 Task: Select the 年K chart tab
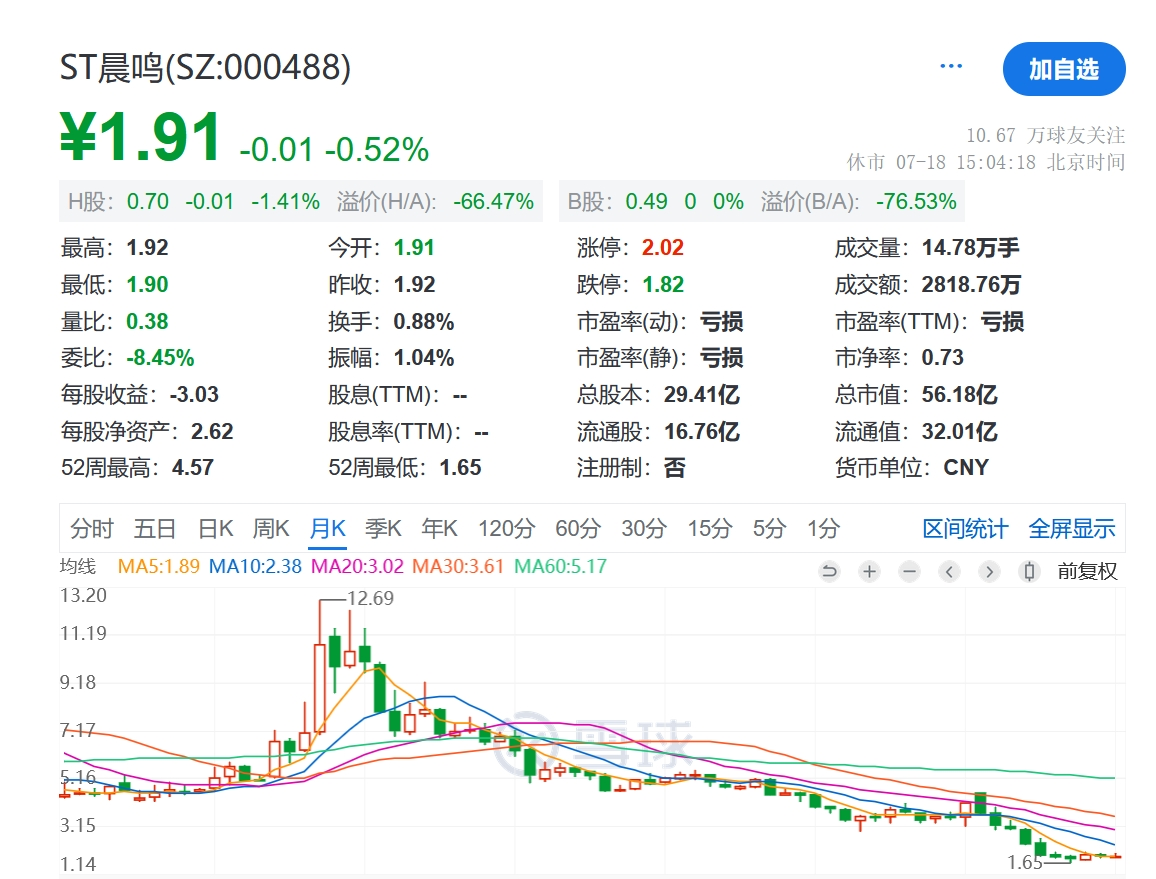coord(439,529)
